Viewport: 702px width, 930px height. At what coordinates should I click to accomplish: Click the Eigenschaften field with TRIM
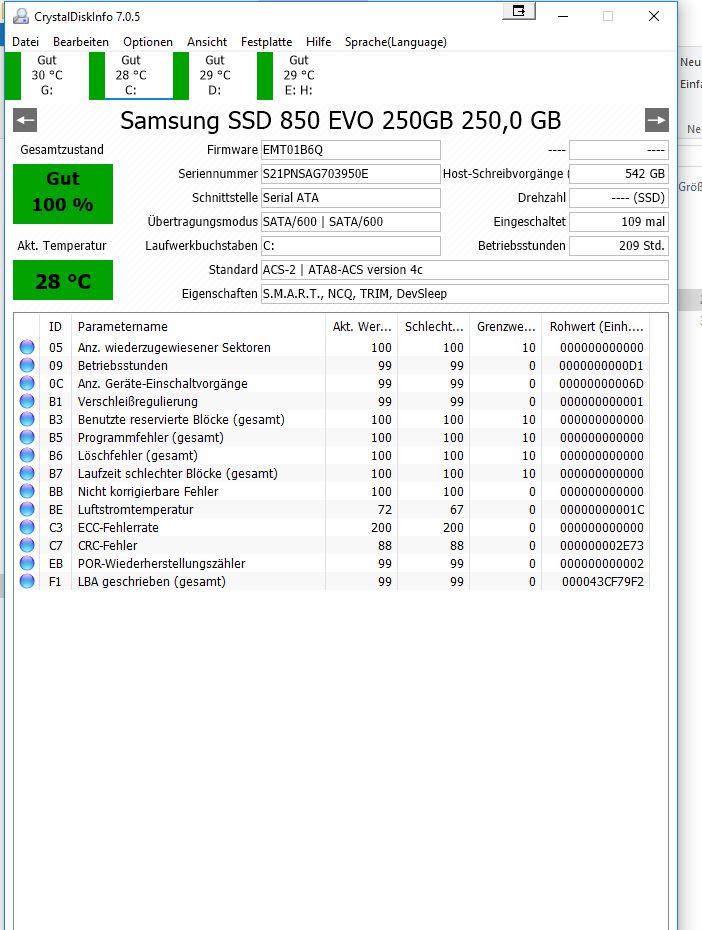465,294
